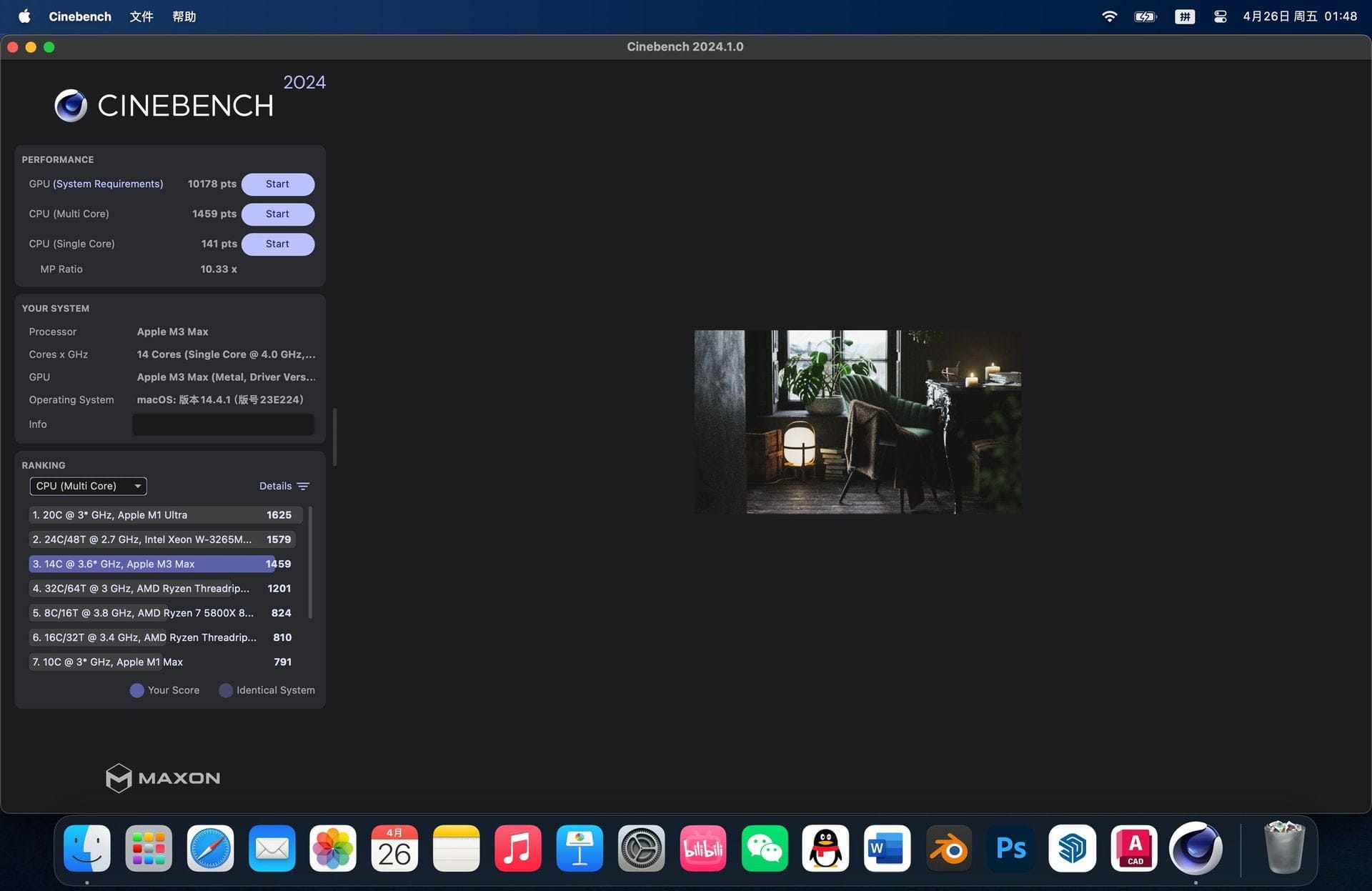This screenshot has height=891, width=1372.
Task: Open the Notes app icon
Action: coord(456,848)
